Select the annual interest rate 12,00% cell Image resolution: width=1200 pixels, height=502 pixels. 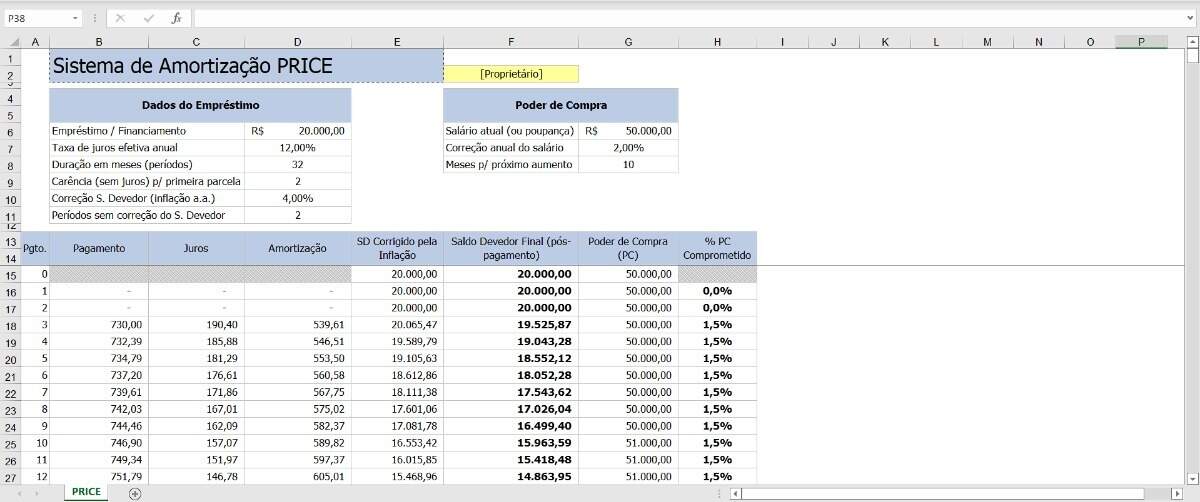298,148
